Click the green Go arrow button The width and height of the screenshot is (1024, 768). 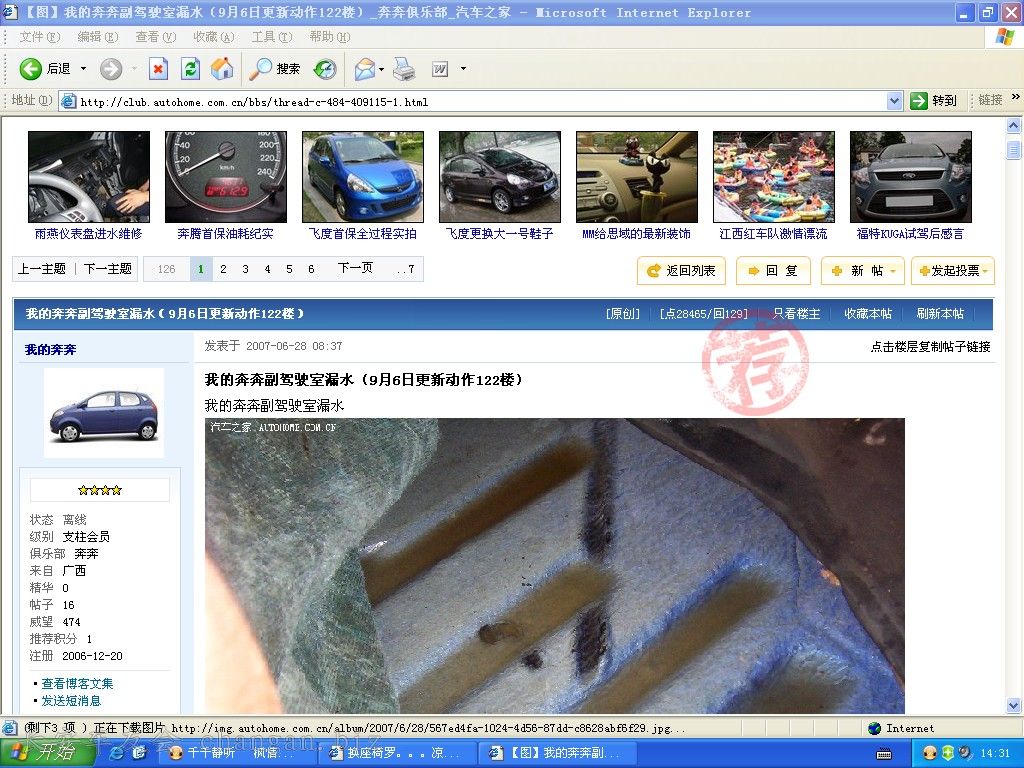tap(919, 101)
